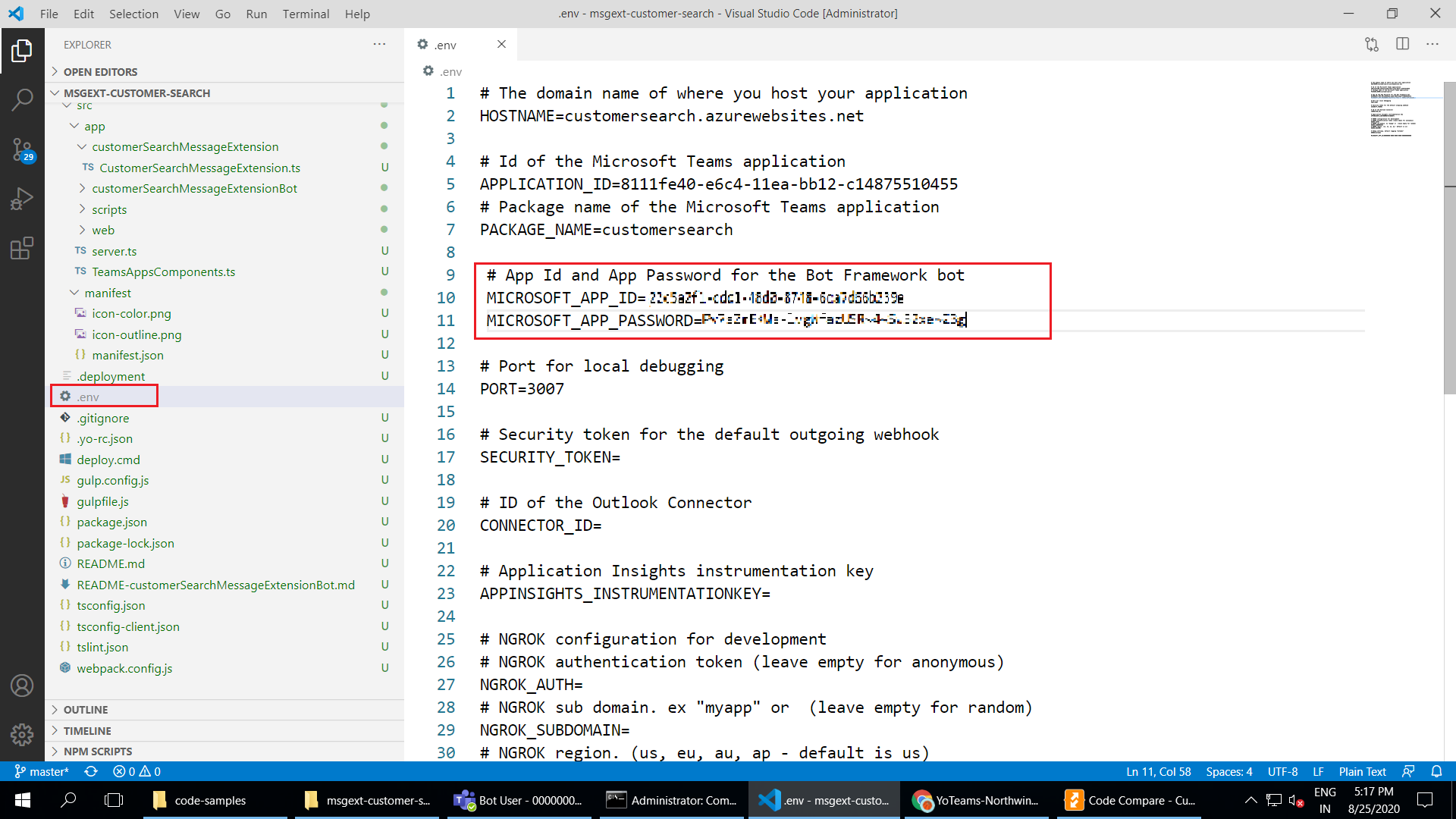The height and width of the screenshot is (819, 1456).
Task: Click the master* branch indicator
Action: click(x=42, y=771)
